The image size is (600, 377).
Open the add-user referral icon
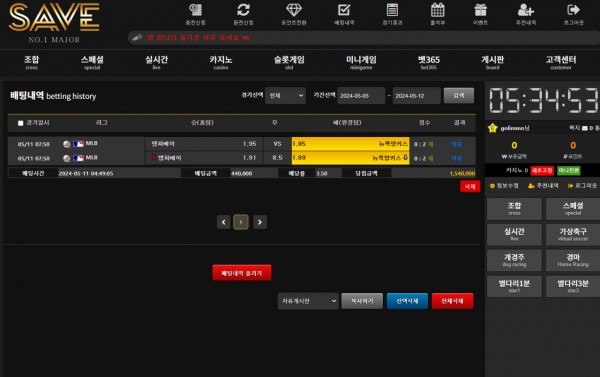point(526,10)
